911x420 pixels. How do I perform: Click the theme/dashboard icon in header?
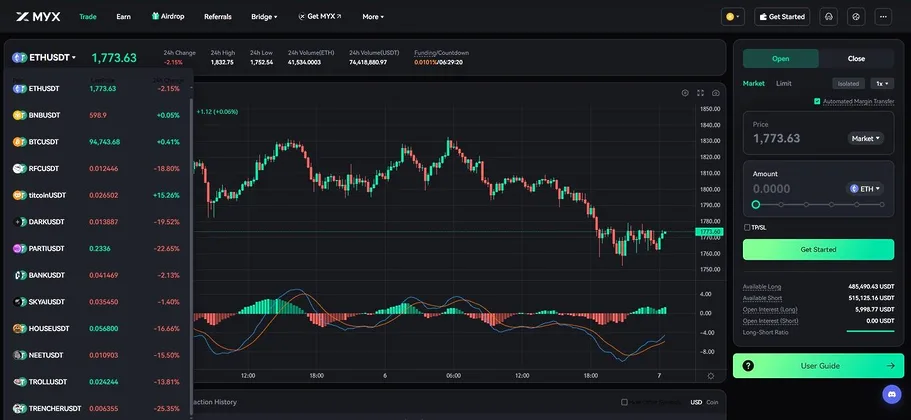pos(855,17)
